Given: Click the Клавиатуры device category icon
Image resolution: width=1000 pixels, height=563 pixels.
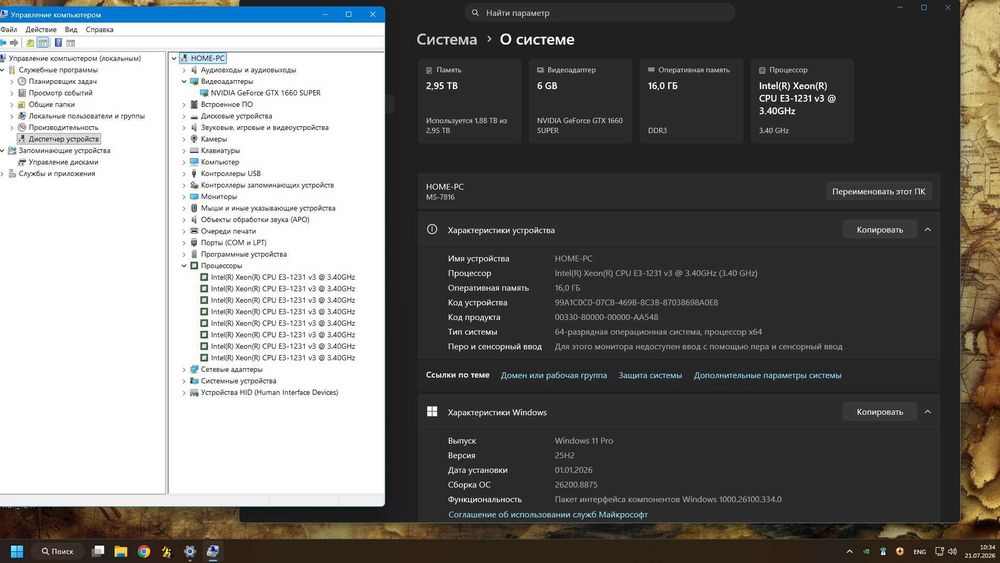Looking at the screenshot, I should click(194, 150).
